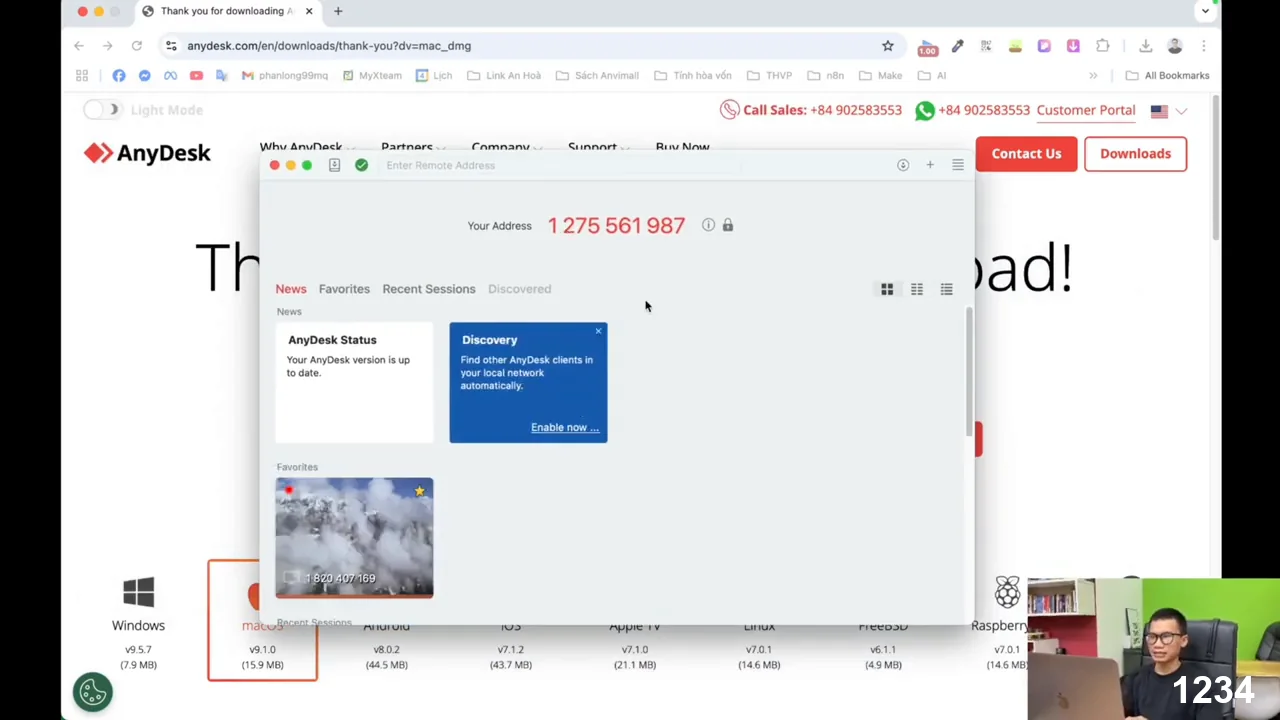The width and height of the screenshot is (1280, 720).
Task: Open the MyXteam bookmark
Action: pyautogui.click(x=372, y=75)
